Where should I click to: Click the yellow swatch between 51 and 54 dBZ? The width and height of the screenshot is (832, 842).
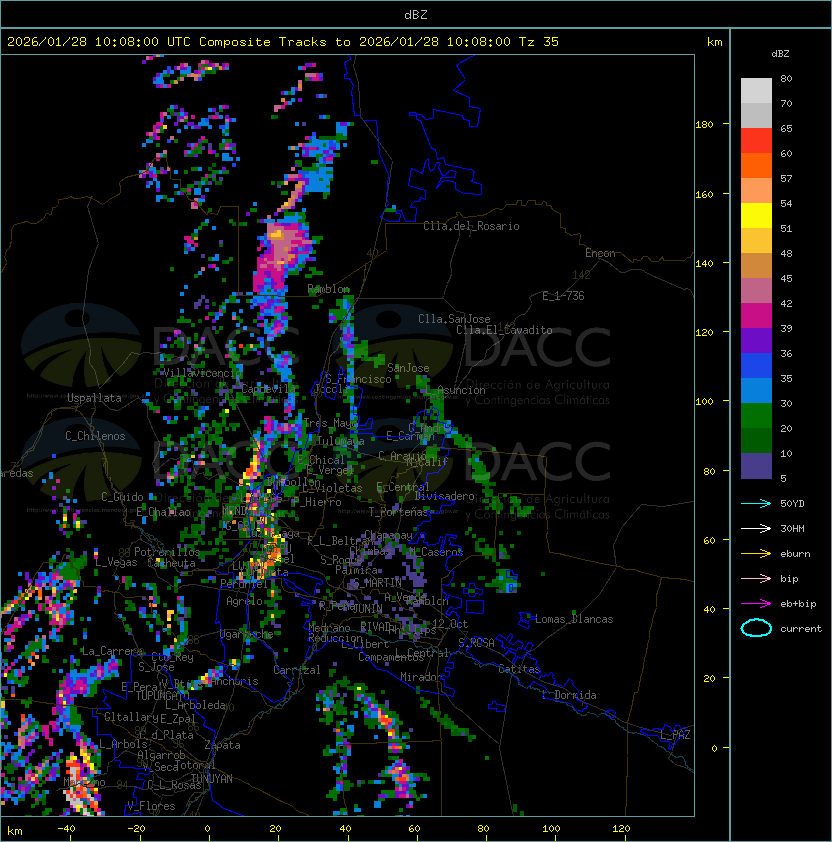click(x=756, y=216)
